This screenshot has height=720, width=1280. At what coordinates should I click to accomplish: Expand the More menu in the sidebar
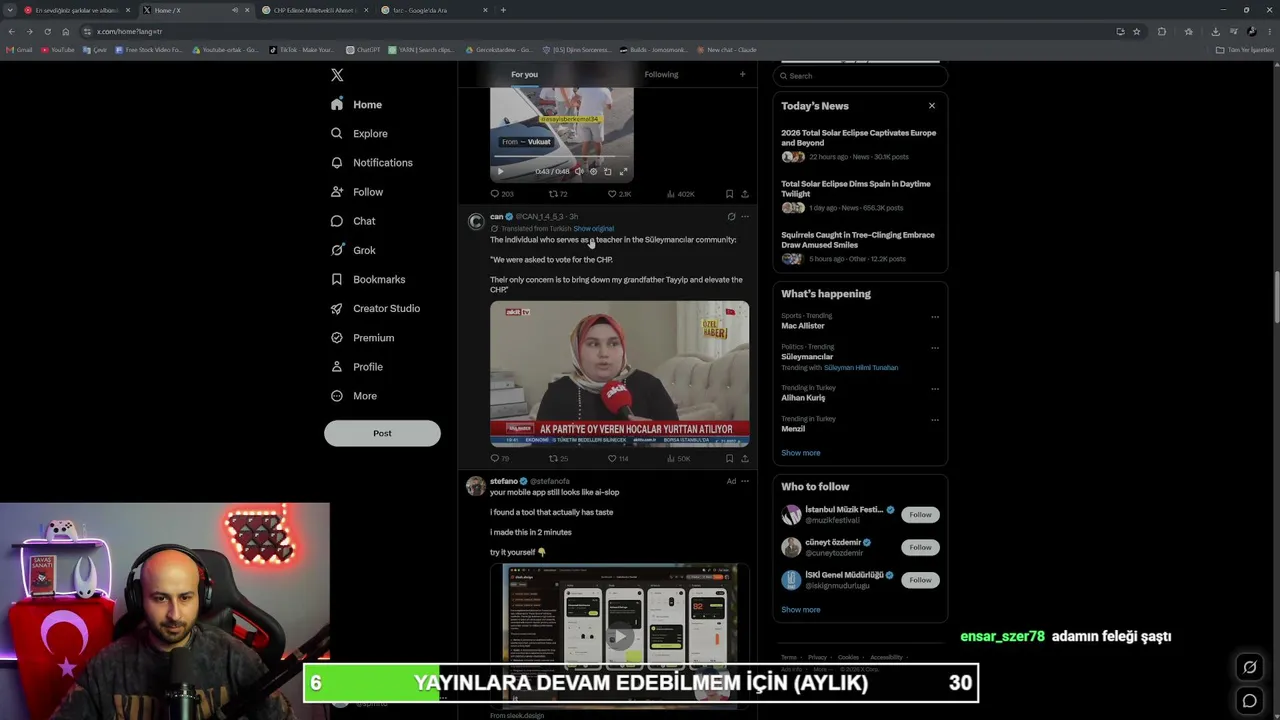[x=354, y=396]
